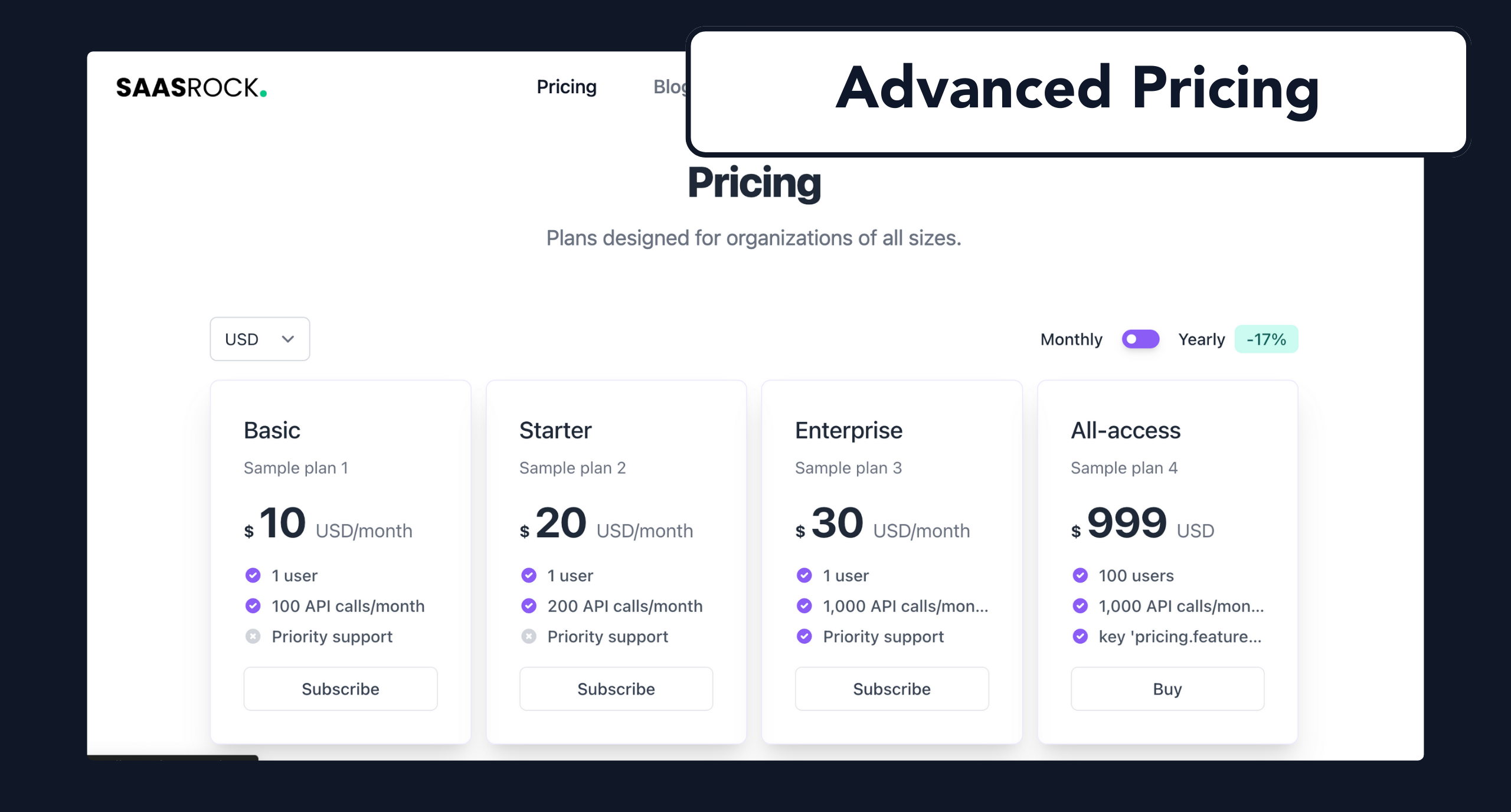Select the Monthly billing label
1511x812 pixels.
coord(1071,339)
